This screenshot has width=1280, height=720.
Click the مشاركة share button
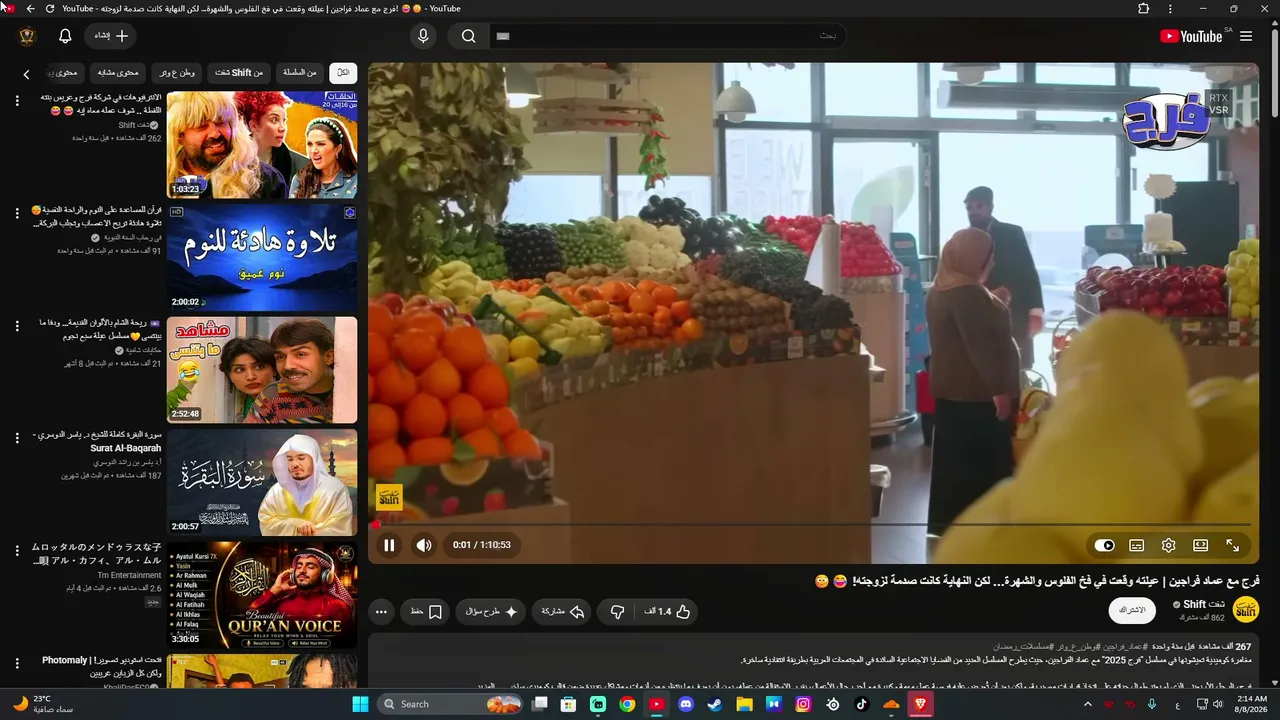(563, 611)
